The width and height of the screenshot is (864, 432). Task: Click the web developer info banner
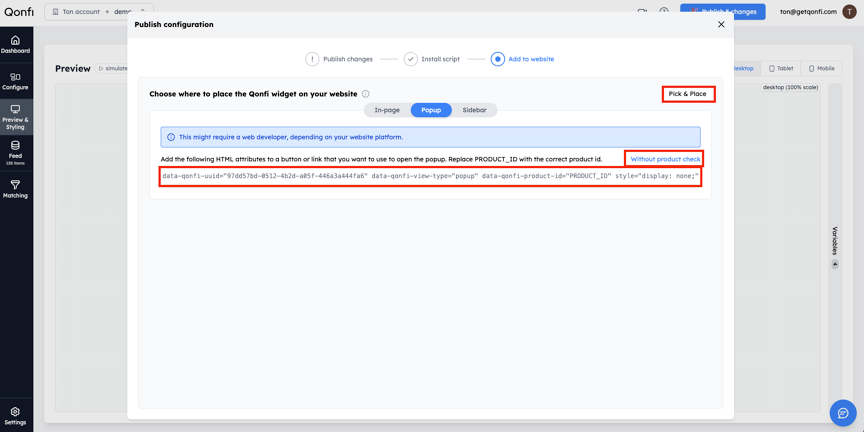pyautogui.click(x=430, y=137)
